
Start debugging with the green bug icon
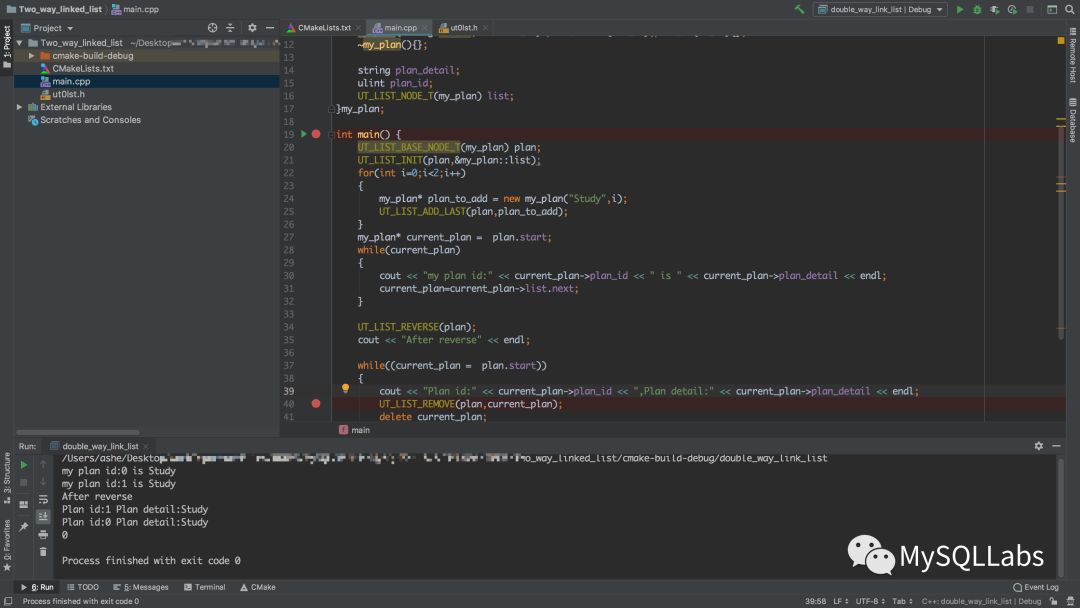click(x=977, y=9)
